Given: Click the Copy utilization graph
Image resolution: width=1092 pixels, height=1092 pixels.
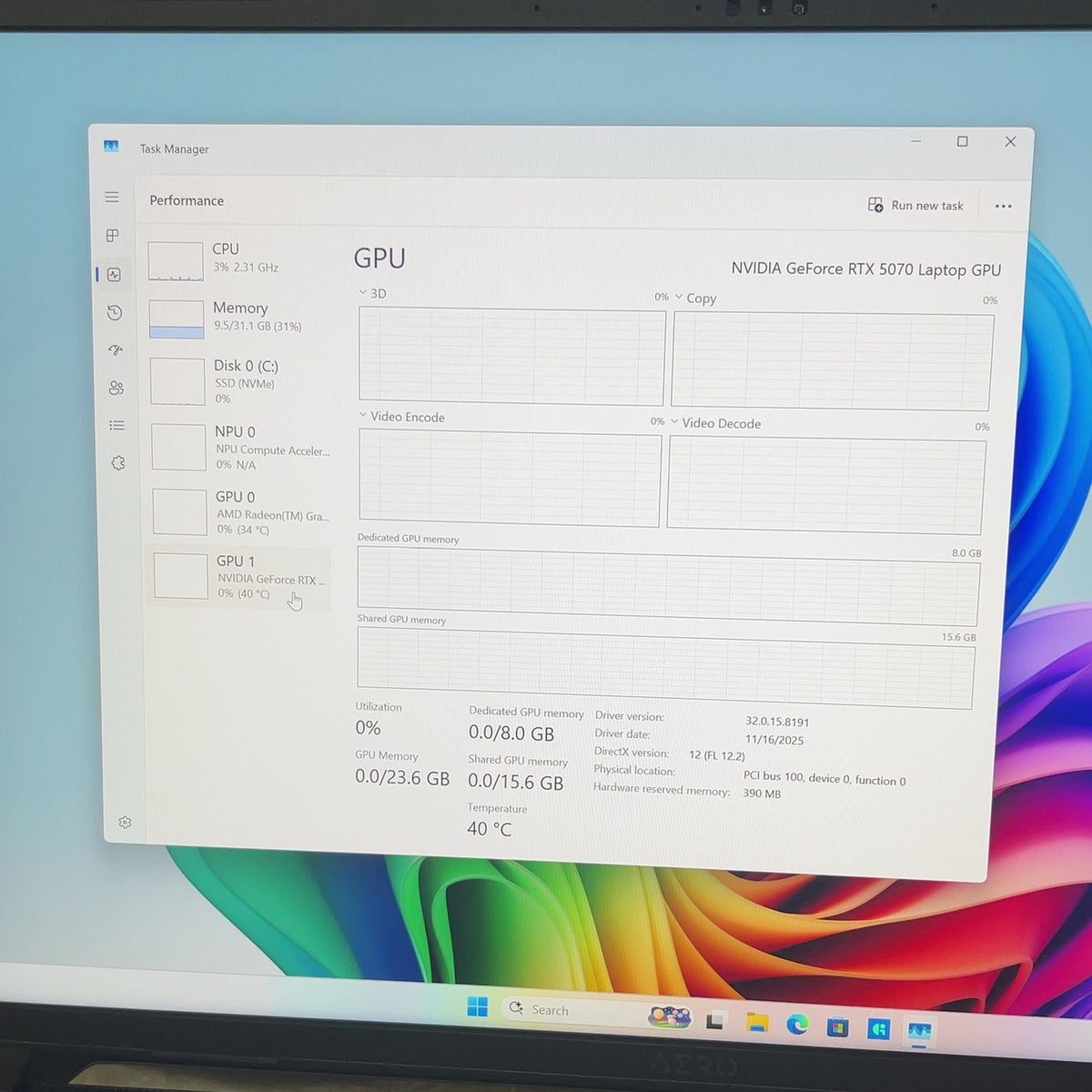Looking at the screenshot, I should (x=832, y=361).
